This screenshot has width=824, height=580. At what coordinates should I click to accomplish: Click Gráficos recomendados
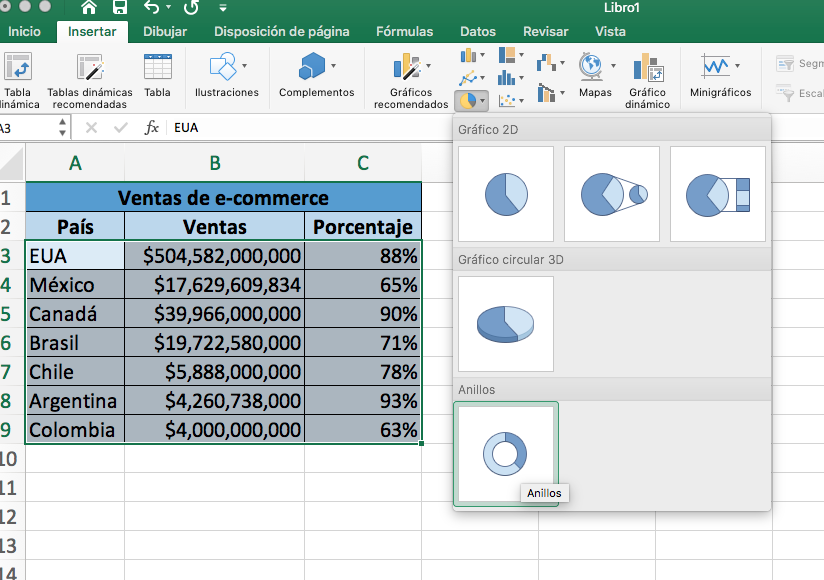(409, 80)
